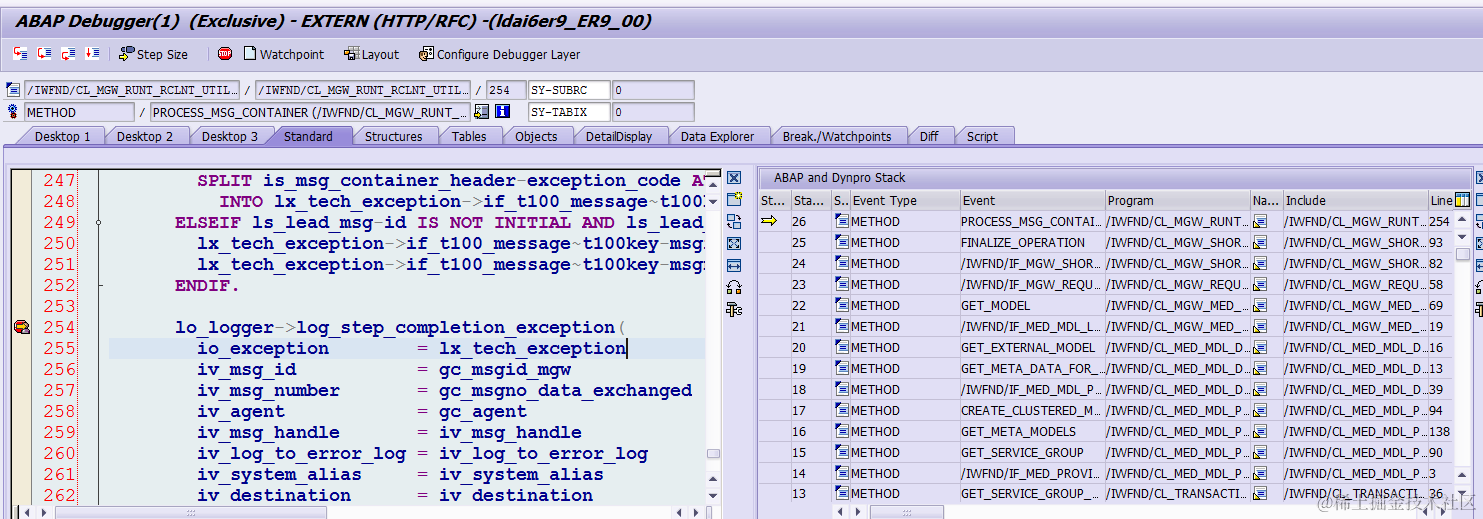1483x519 pixels.
Task: Click the services headset icon beside editor
Action: click(x=734, y=288)
